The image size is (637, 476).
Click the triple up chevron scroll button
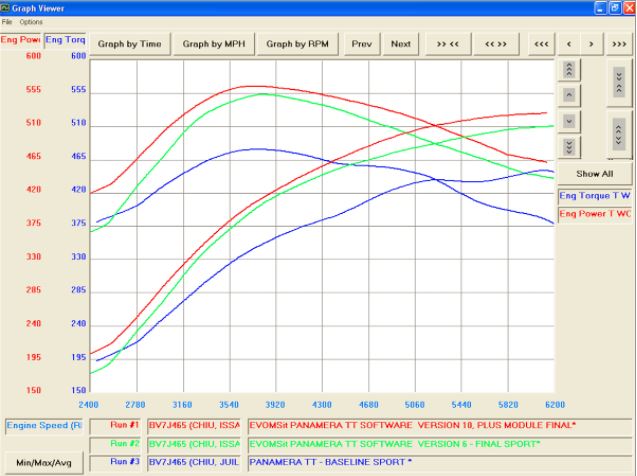click(569, 69)
